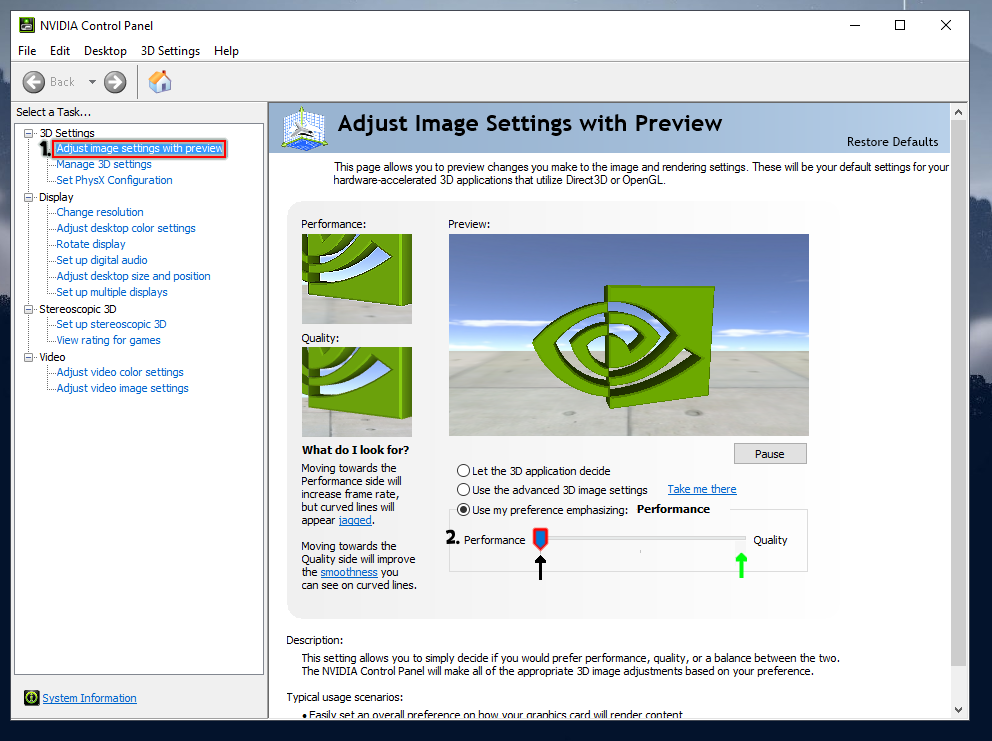The image size is (992, 741).
Task: Open Adjust video color settings task
Action: 120,372
